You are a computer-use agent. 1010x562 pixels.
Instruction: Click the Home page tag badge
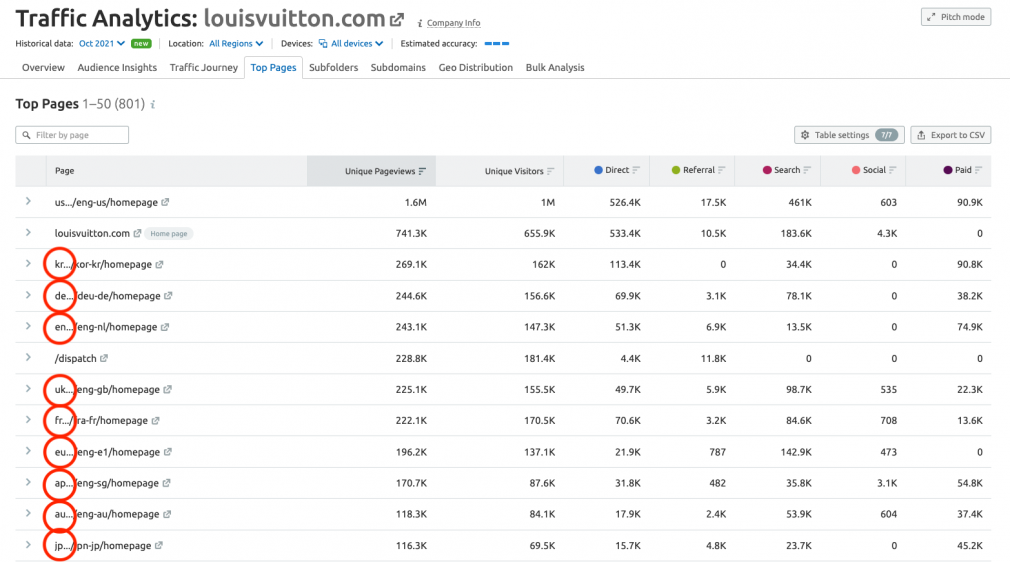pyautogui.click(x=169, y=233)
